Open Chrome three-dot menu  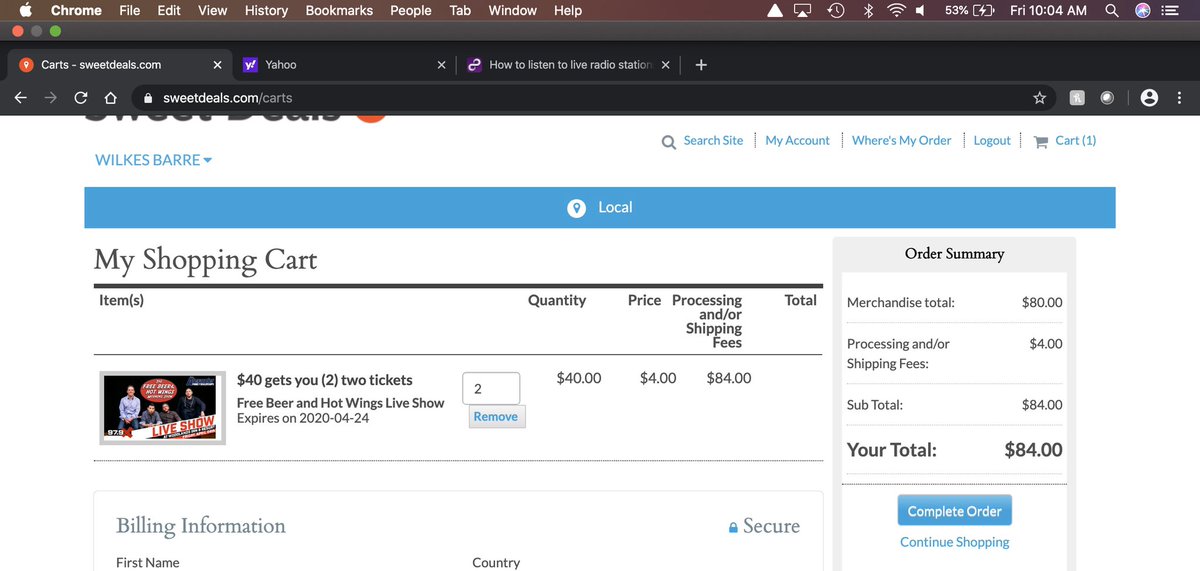[1180, 98]
